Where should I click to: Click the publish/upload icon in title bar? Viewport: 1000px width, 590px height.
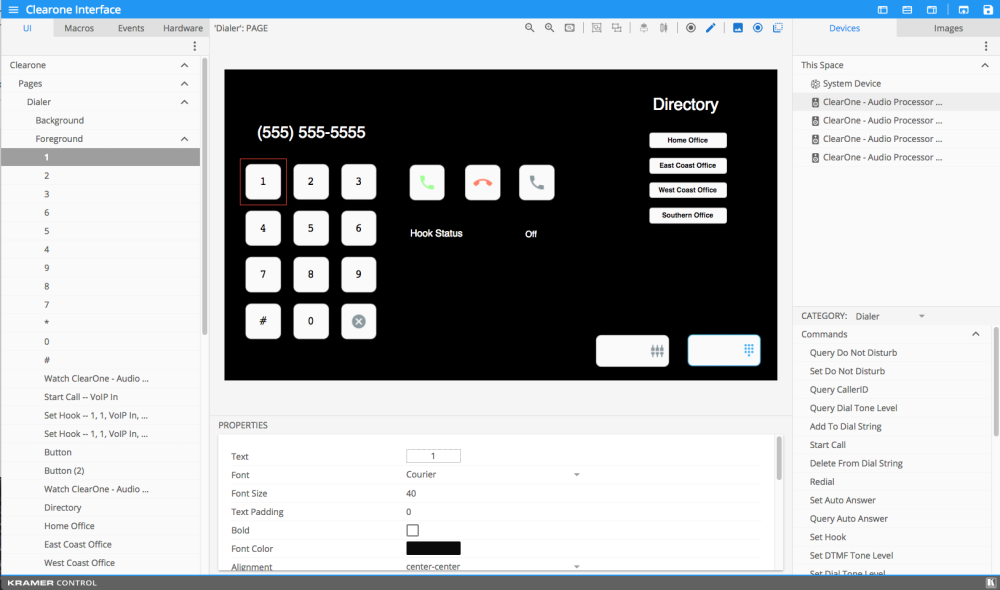point(964,10)
